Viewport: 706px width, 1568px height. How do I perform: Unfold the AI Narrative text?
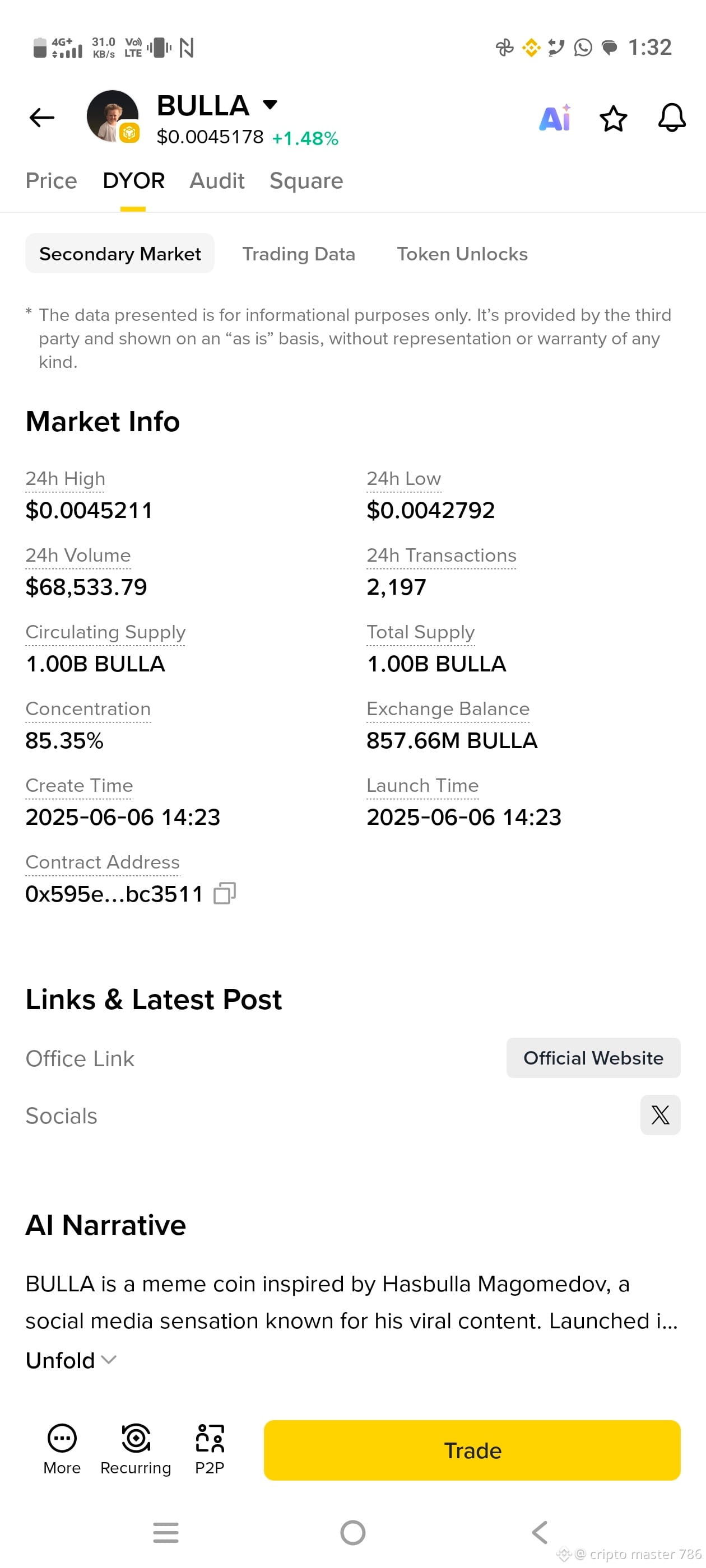pos(71,1360)
